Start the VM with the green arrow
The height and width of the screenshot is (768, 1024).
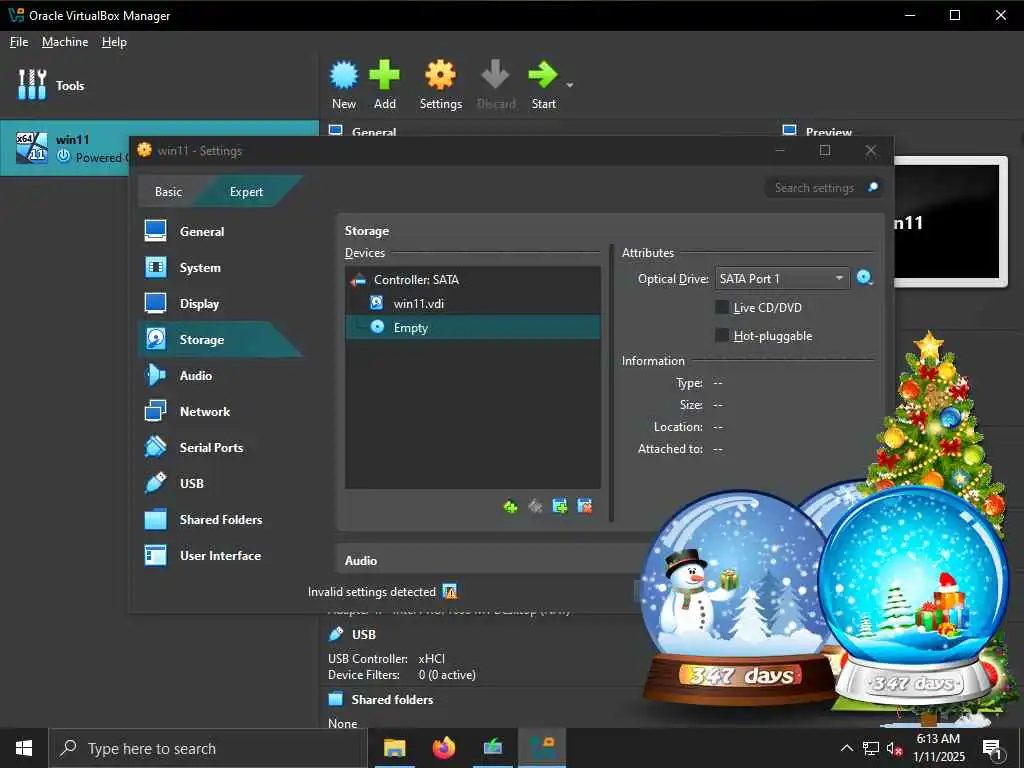click(x=543, y=85)
